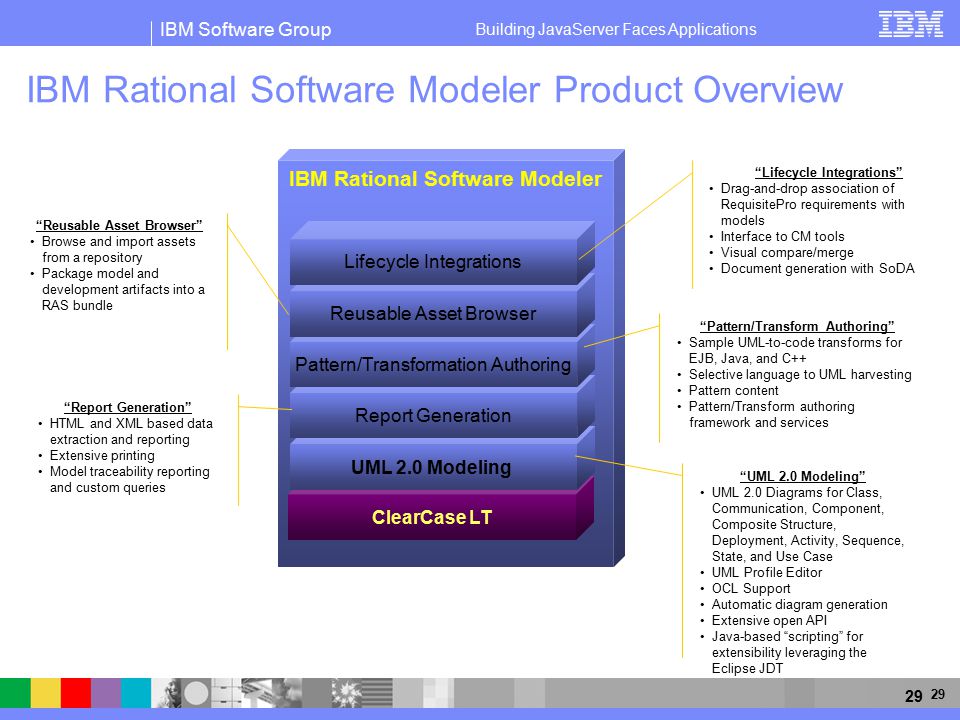The height and width of the screenshot is (720, 960).
Task: Click the purple square in the footer strip
Action: pos(106,692)
